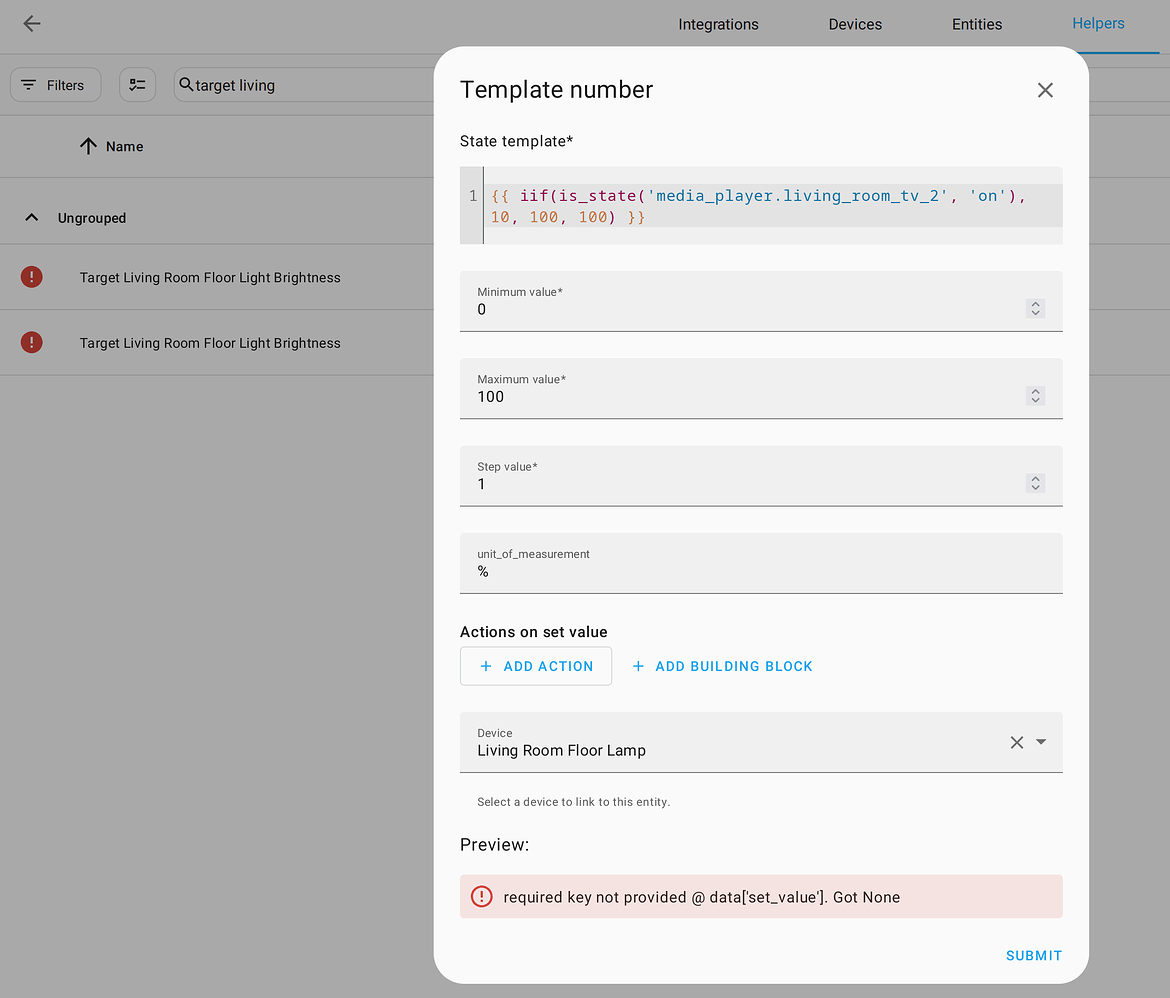Screen dimensions: 1170x998
Task: Open the Entities tab
Action: click(x=976, y=24)
